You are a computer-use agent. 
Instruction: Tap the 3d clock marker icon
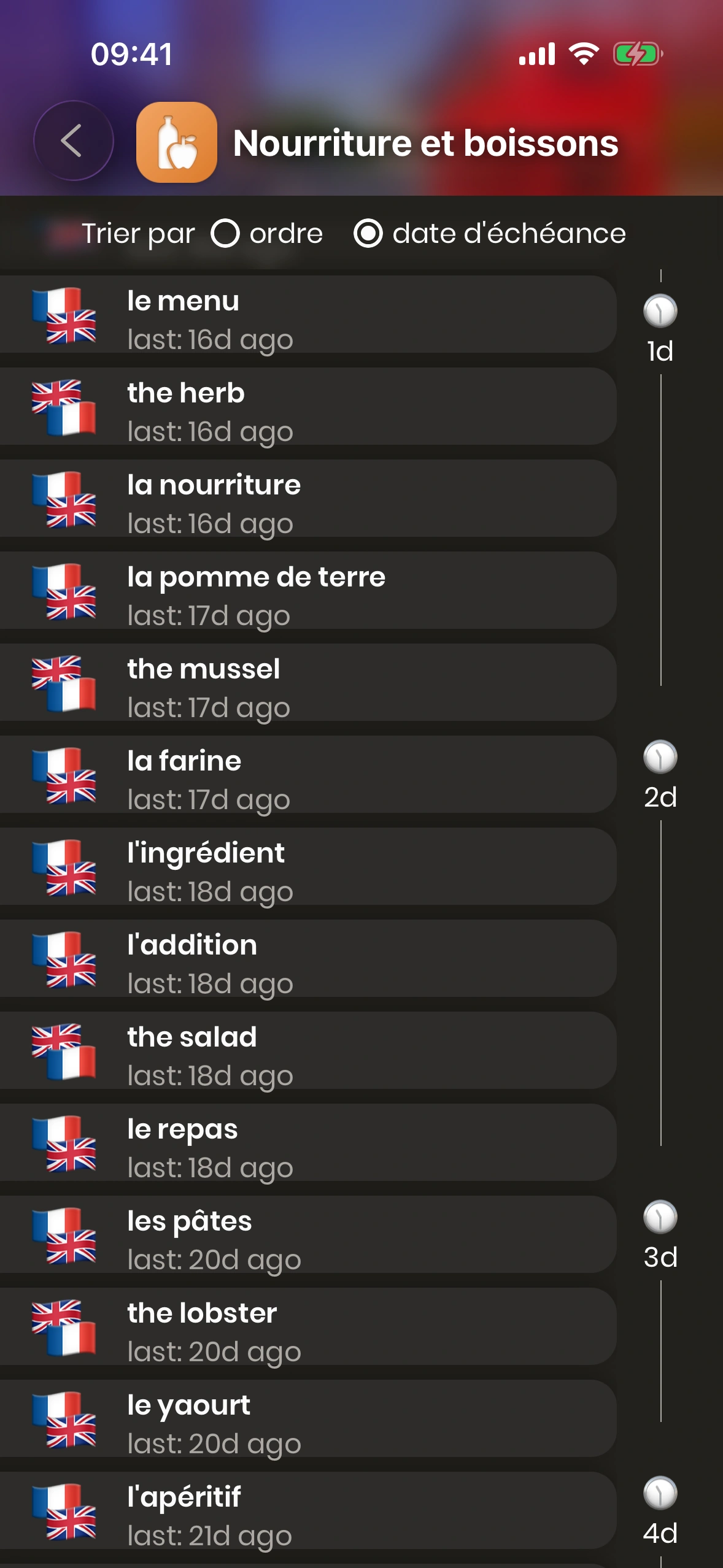[x=660, y=1216]
